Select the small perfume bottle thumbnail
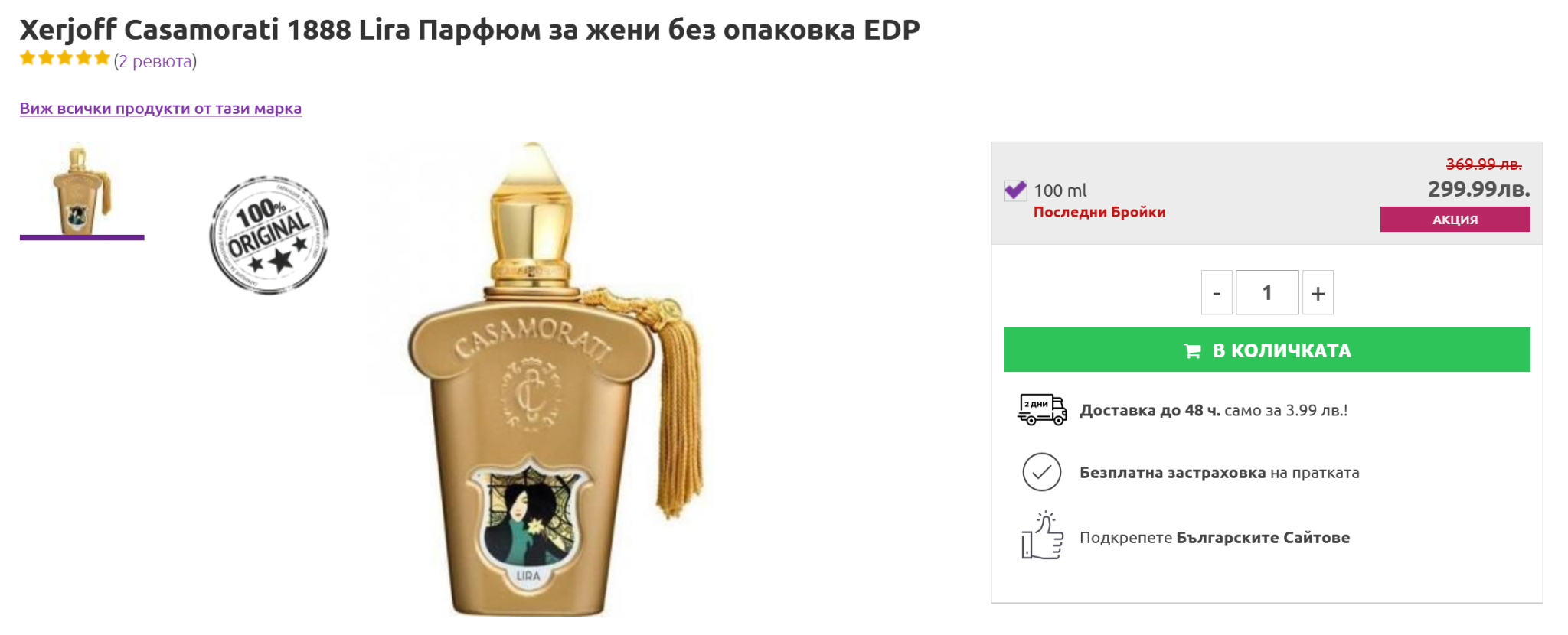This screenshot has width=1568, height=635. point(82,190)
